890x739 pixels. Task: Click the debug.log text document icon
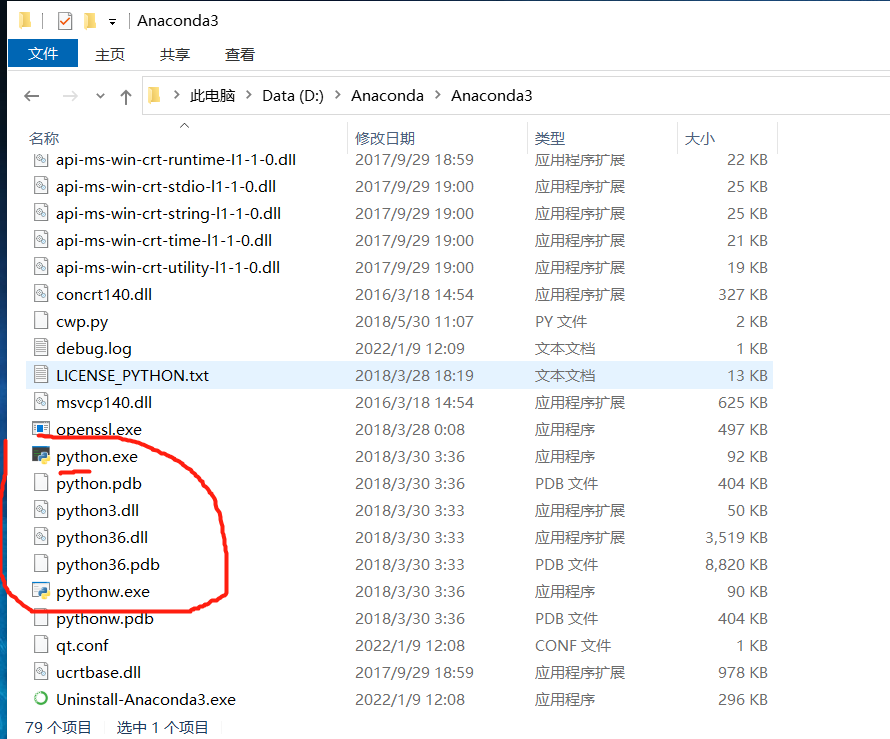41,347
